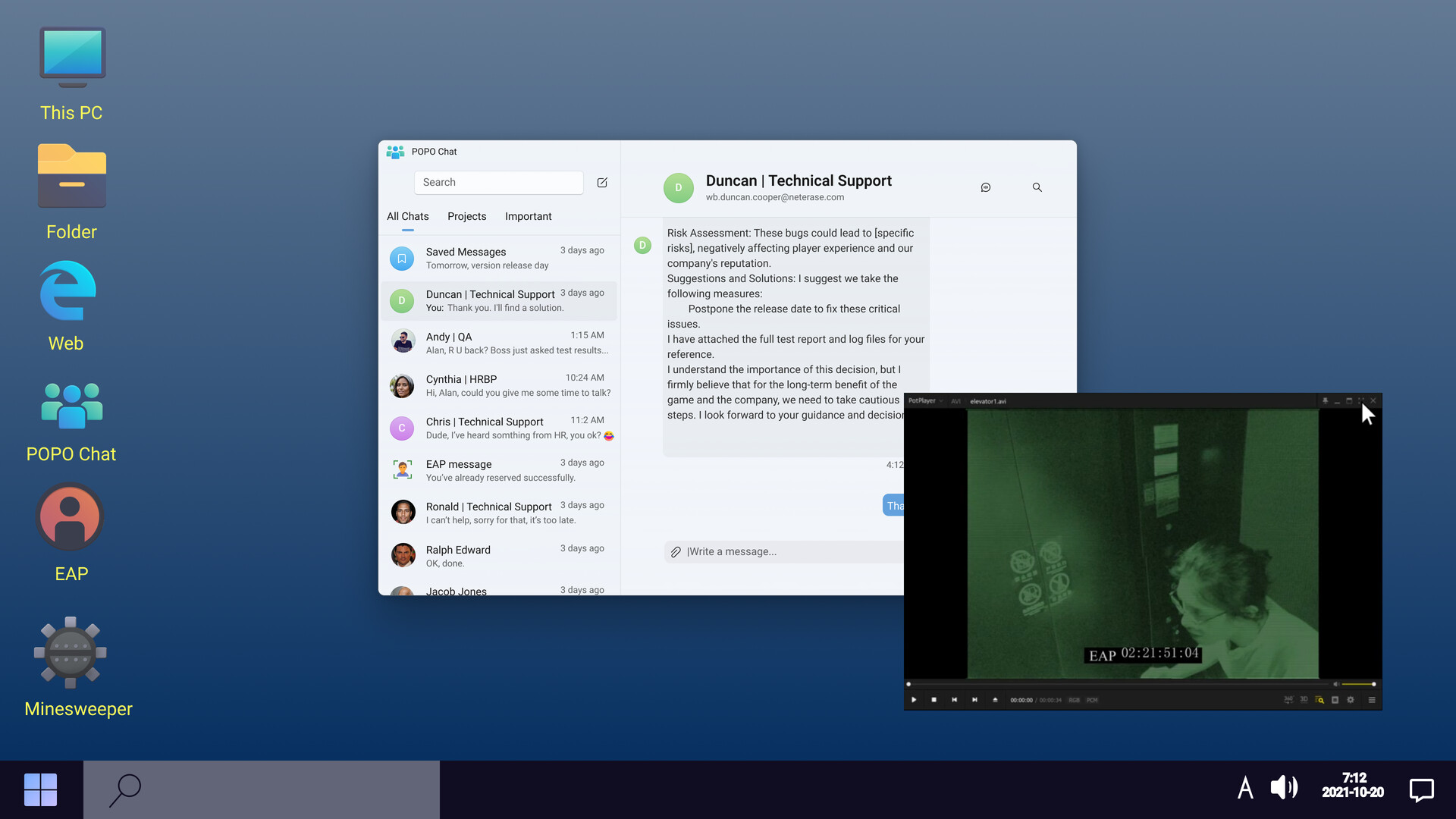Toggle pin-on-top in PotPlayer title bar

click(x=1325, y=401)
